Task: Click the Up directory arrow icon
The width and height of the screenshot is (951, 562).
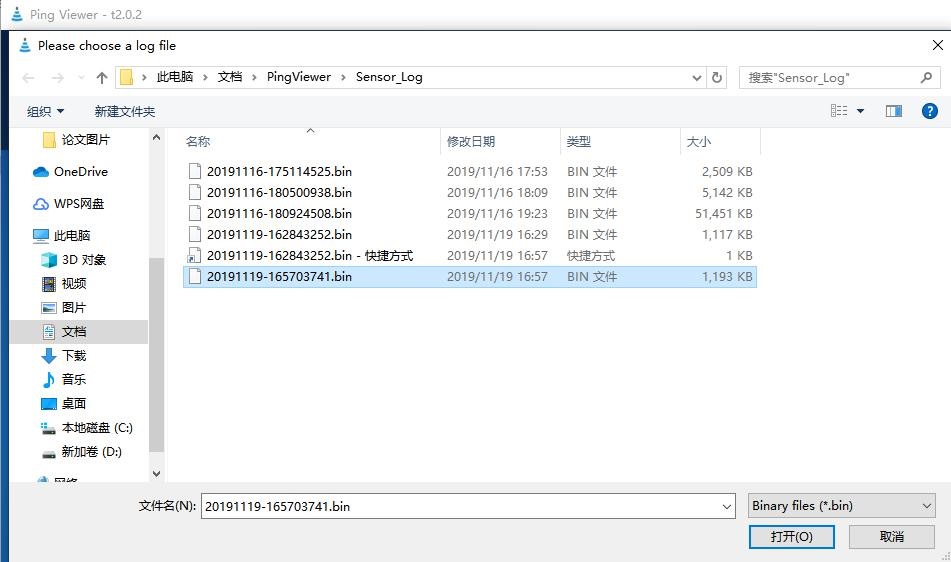Action: tap(102, 78)
